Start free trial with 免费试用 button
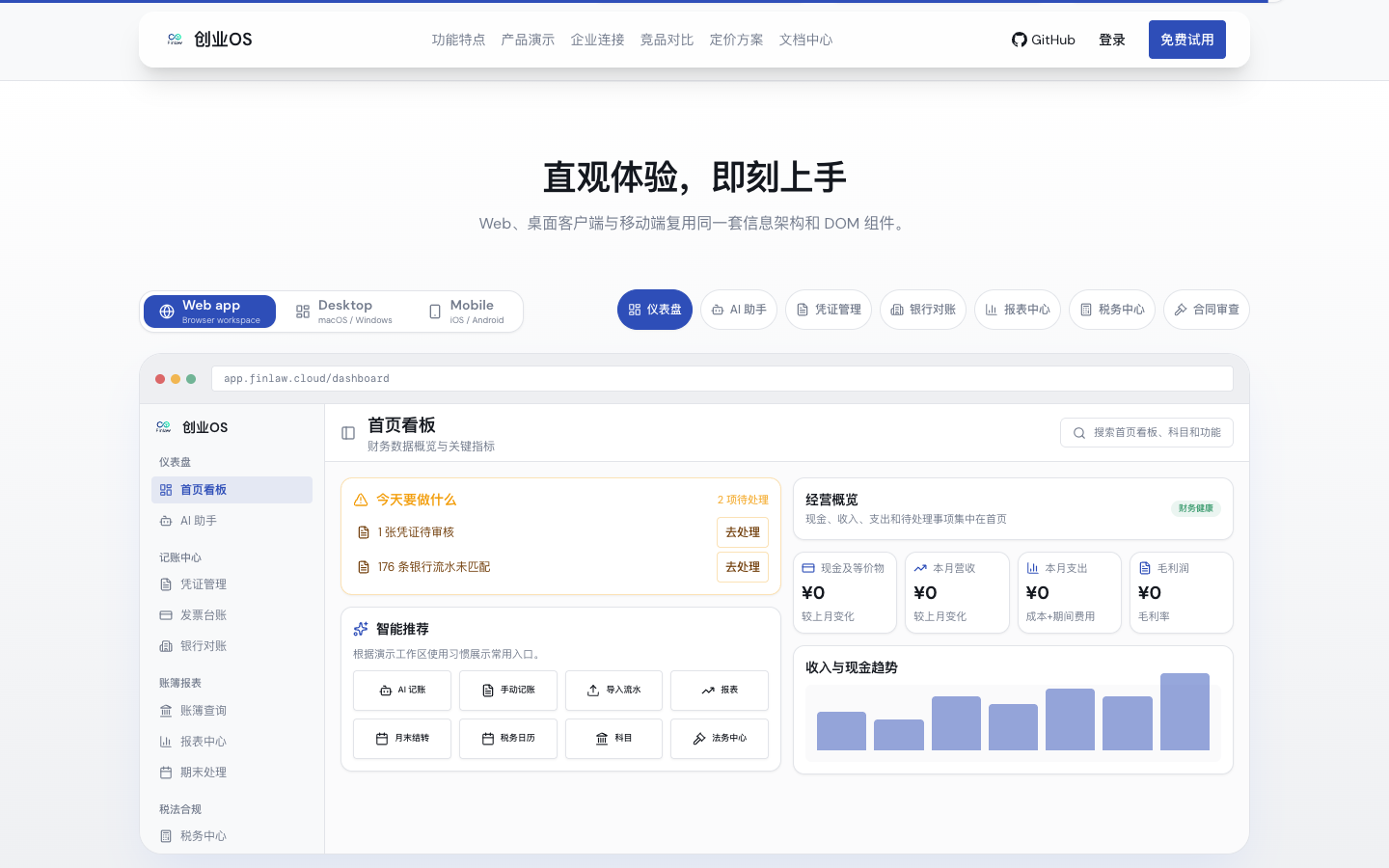Viewport: 1389px width, 868px height. click(x=1187, y=40)
